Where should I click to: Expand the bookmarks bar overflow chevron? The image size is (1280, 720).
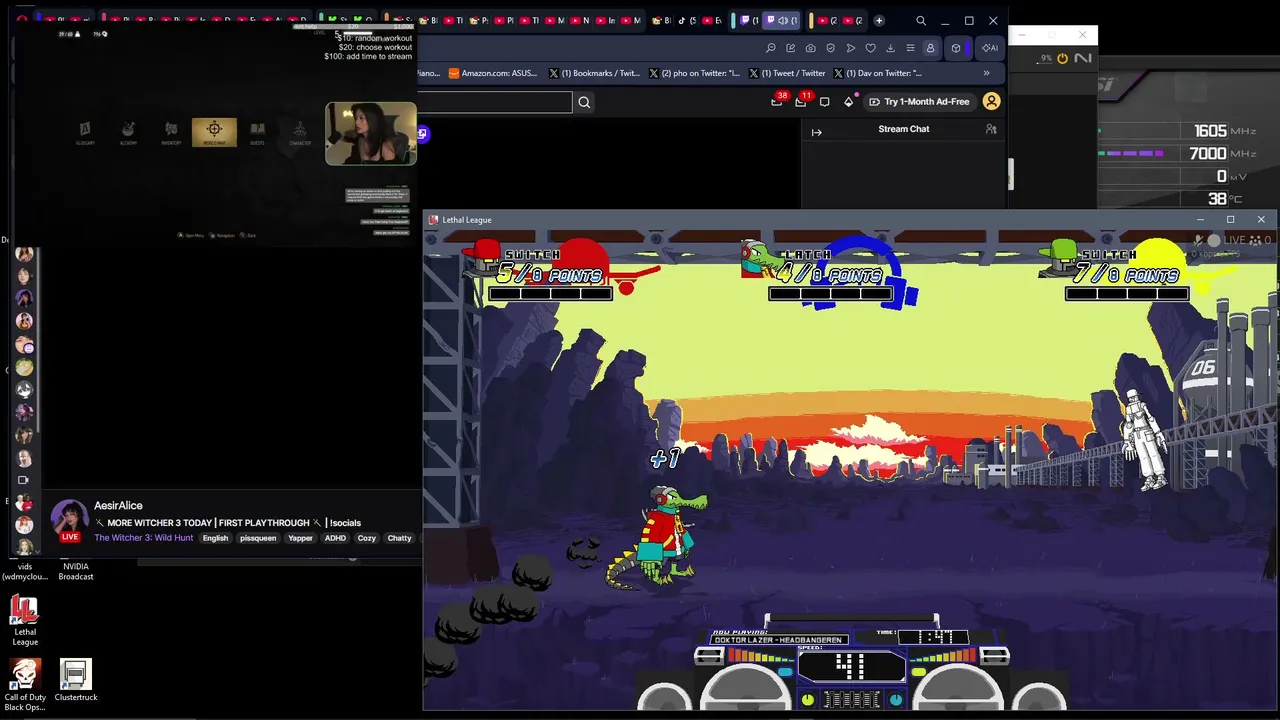click(x=986, y=73)
